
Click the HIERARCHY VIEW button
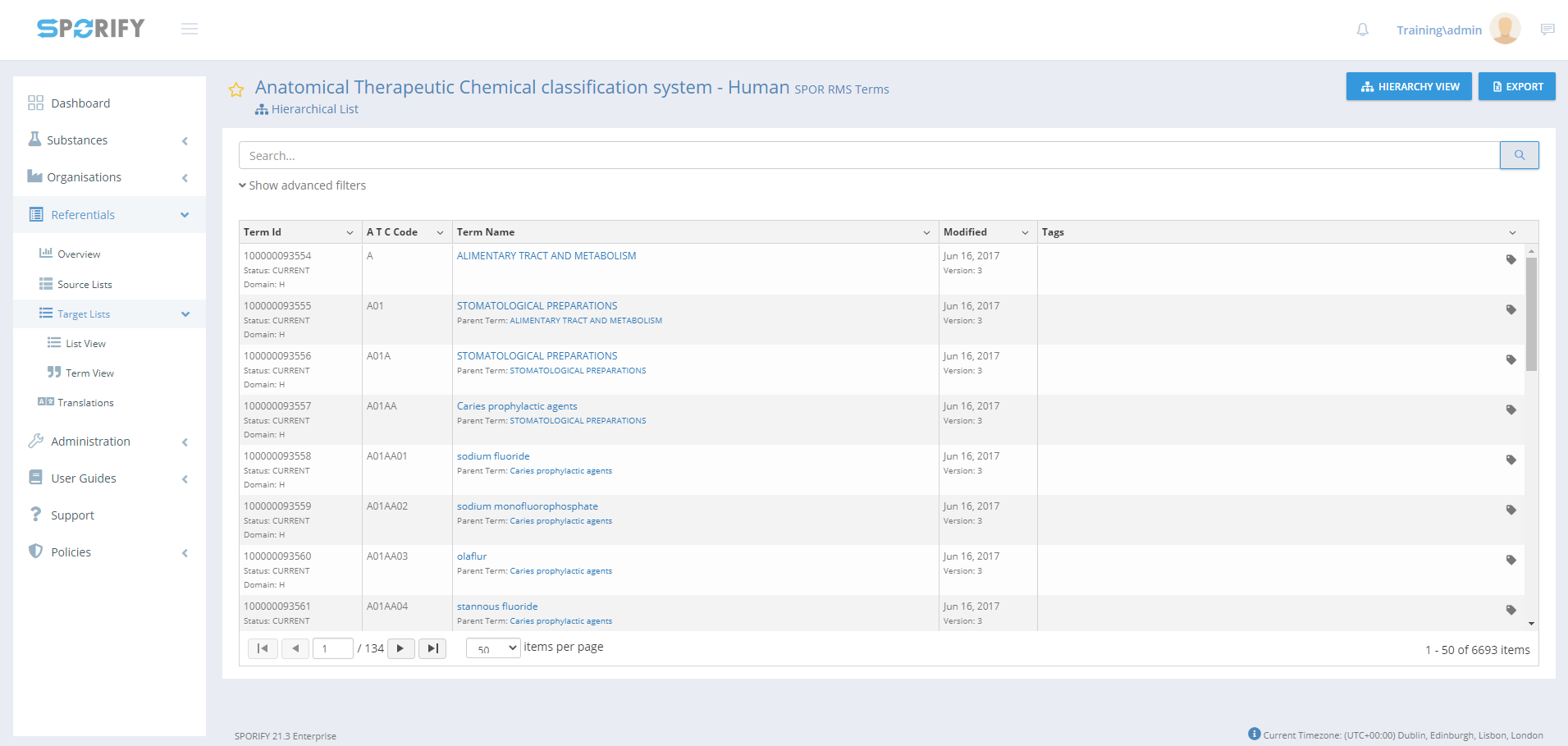point(1408,86)
